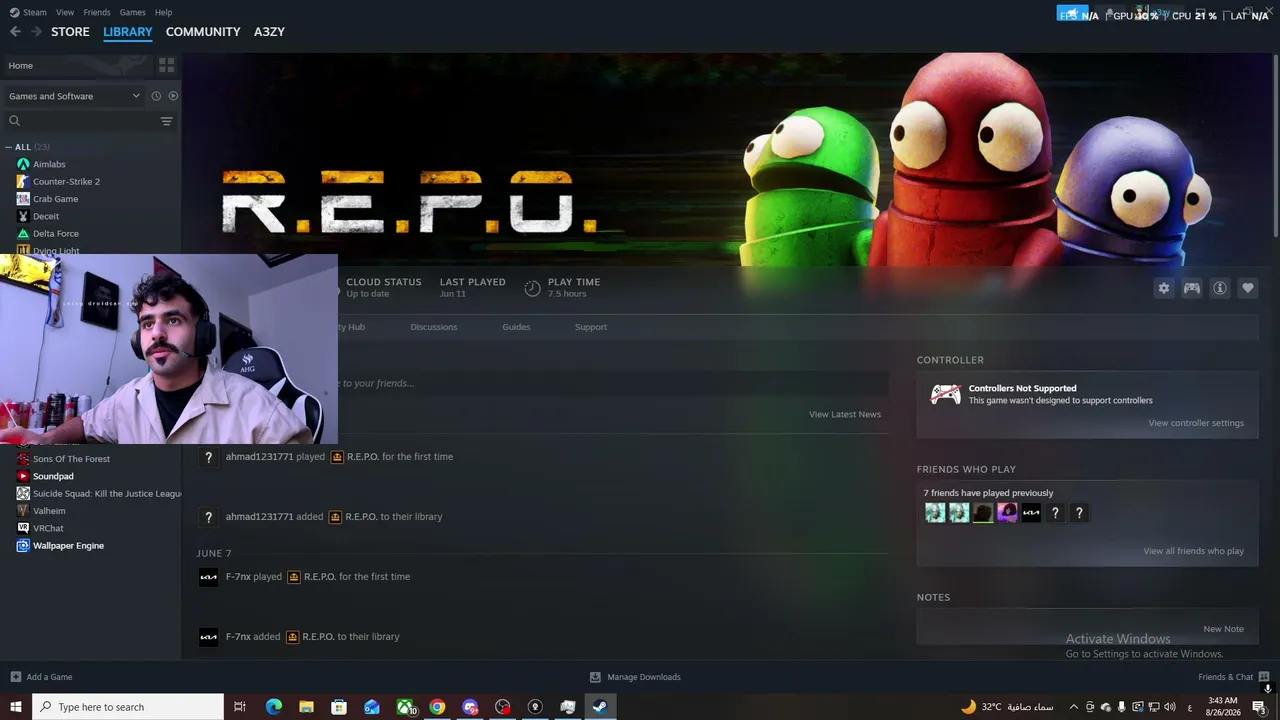Open the Windows Start menu
This screenshot has width=1280, height=720.
[16, 707]
